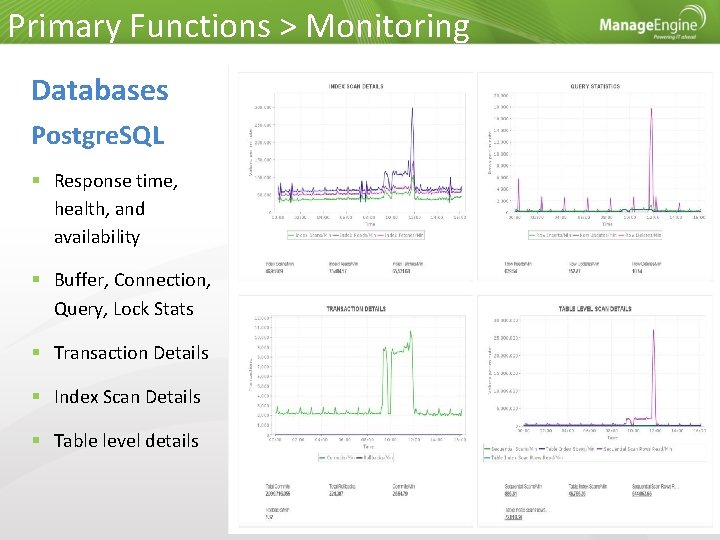Viewport: 720px width, 540px height.
Task: Click the PostgreSQL subheading
Action: click(98, 135)
